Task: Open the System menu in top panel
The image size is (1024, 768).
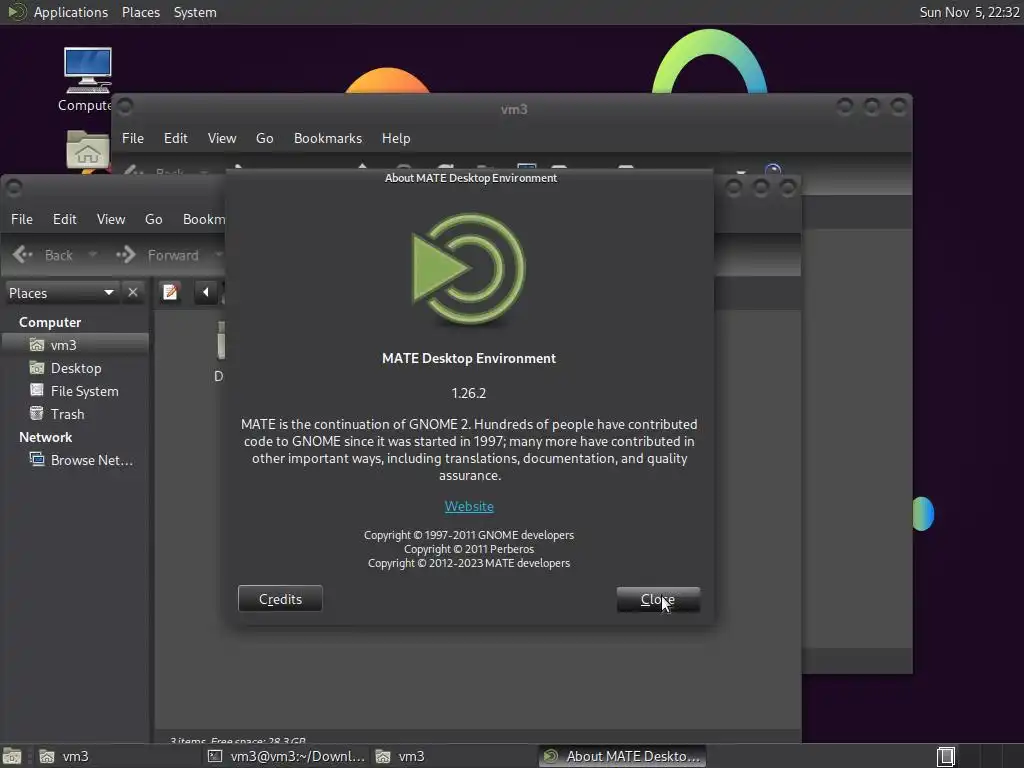Action: pos(195,12)
